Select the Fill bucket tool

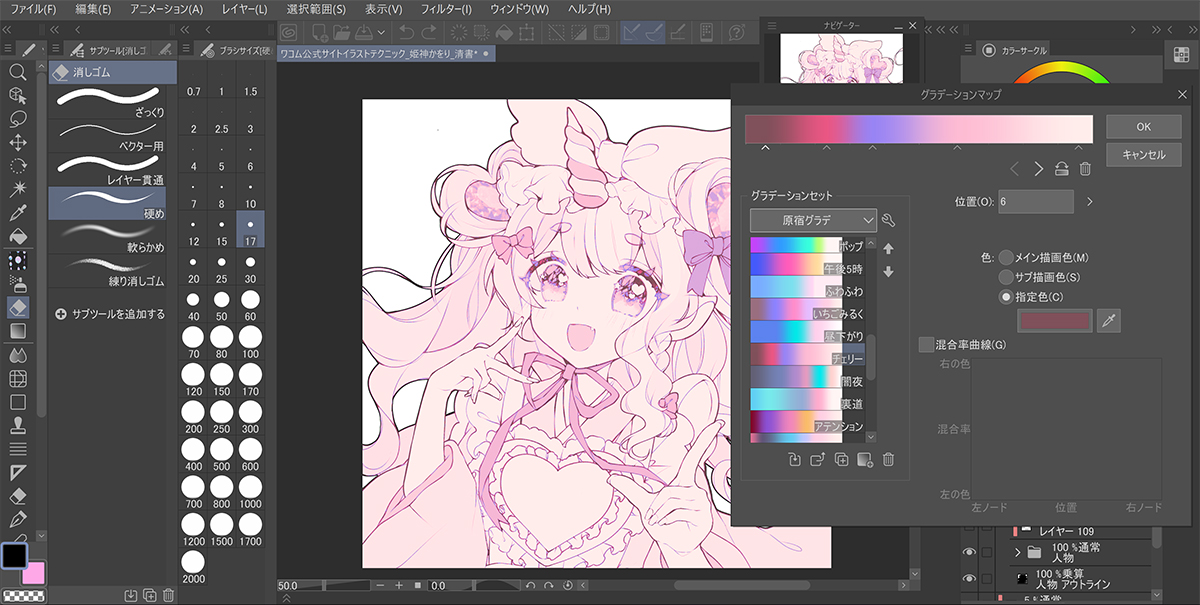[17, 237]
